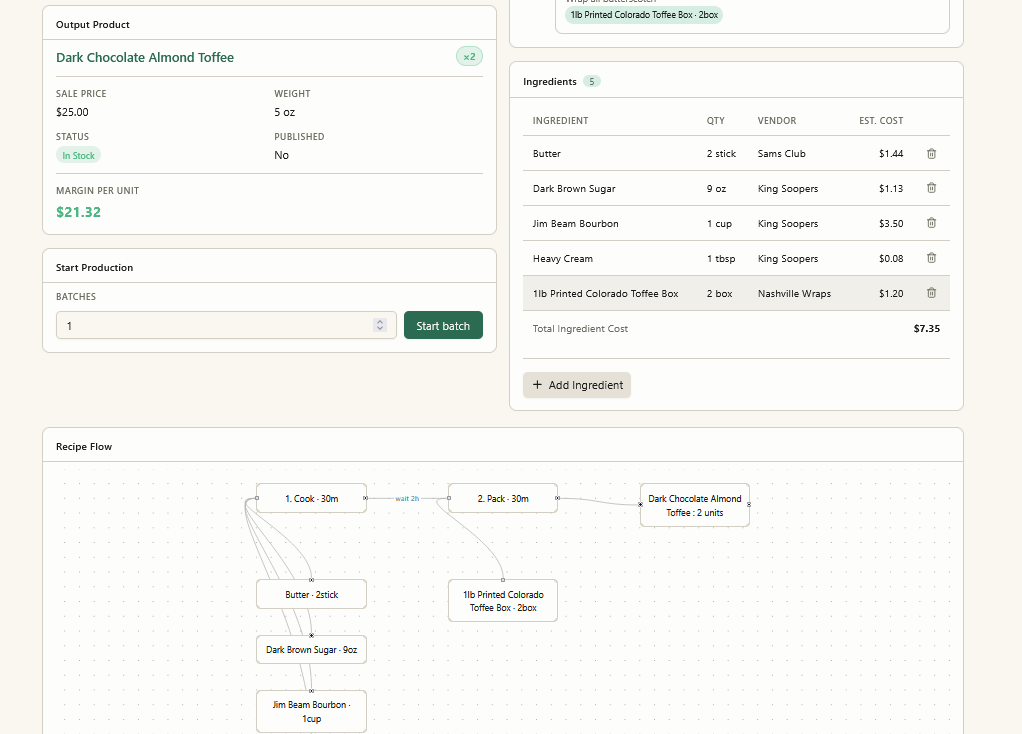
Task: Click the 5 oz weight value
Action: (284, 112)
